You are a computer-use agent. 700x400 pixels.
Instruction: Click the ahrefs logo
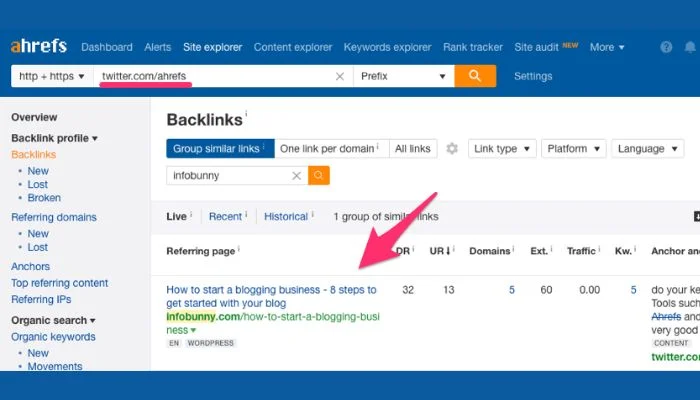point(39,46)
